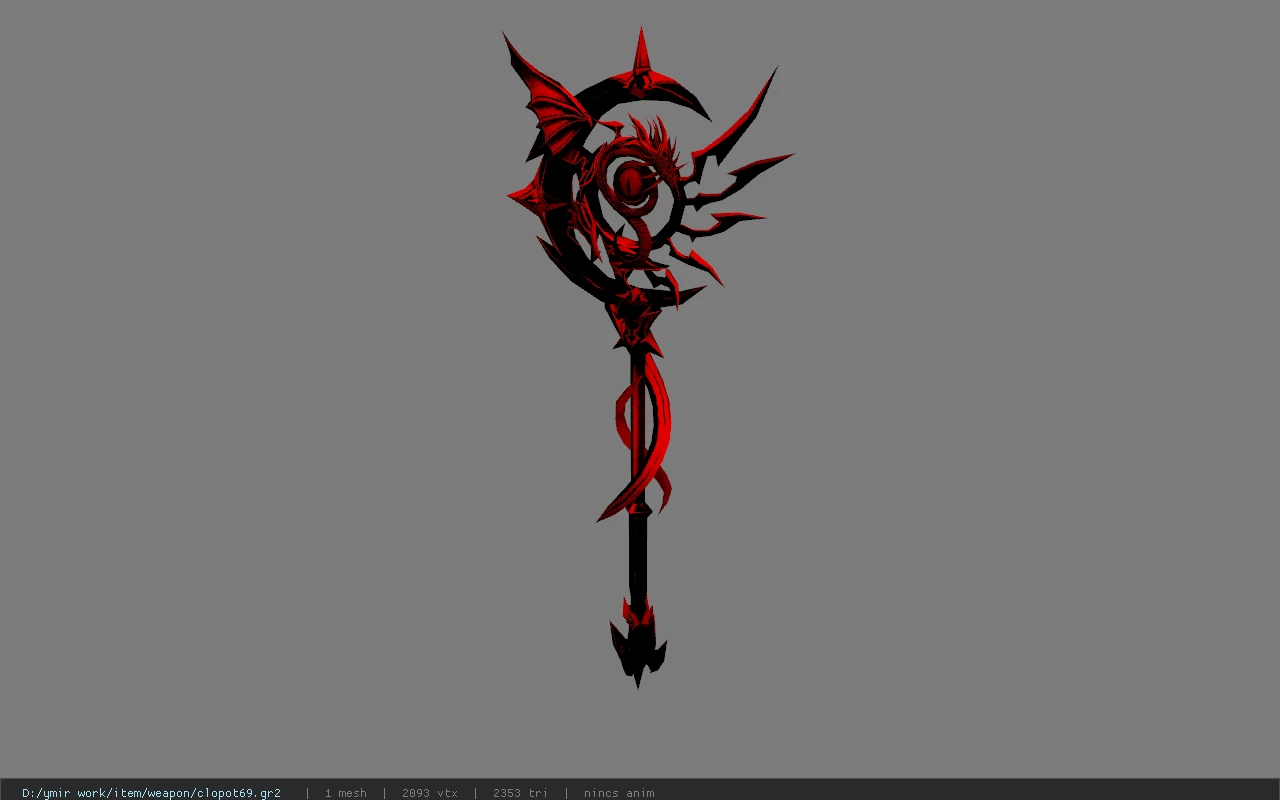
Task: Click the file path D:/ymir work/item/weapon/clopot69.gr2
Action: (151, 793)
